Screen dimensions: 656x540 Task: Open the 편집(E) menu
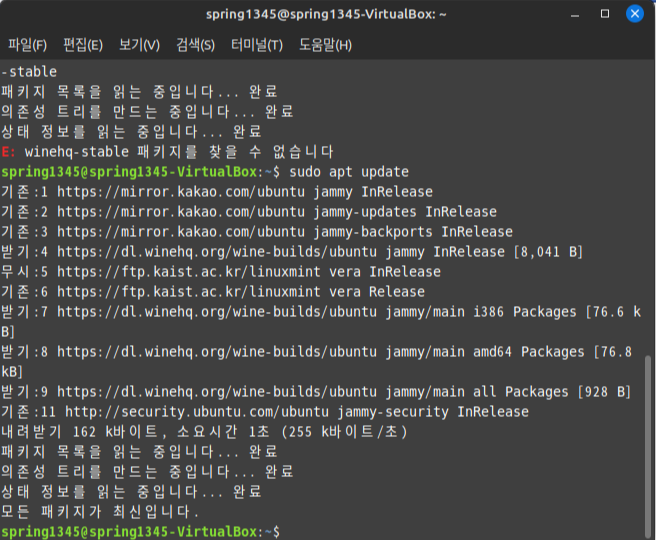[83, 45]
